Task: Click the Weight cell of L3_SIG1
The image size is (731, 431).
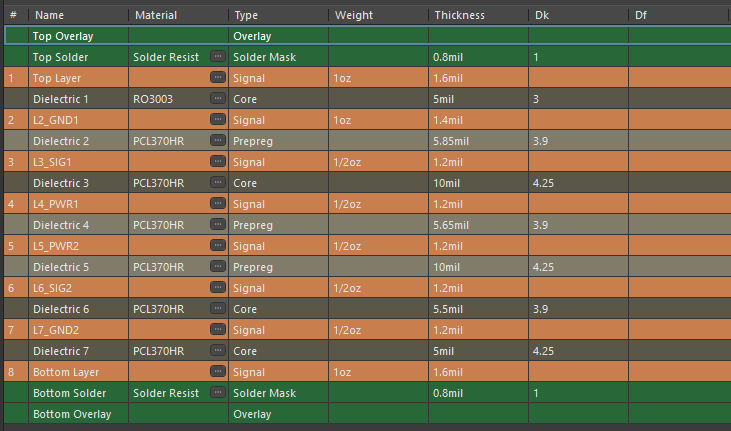Action: [x=376, y=162]
